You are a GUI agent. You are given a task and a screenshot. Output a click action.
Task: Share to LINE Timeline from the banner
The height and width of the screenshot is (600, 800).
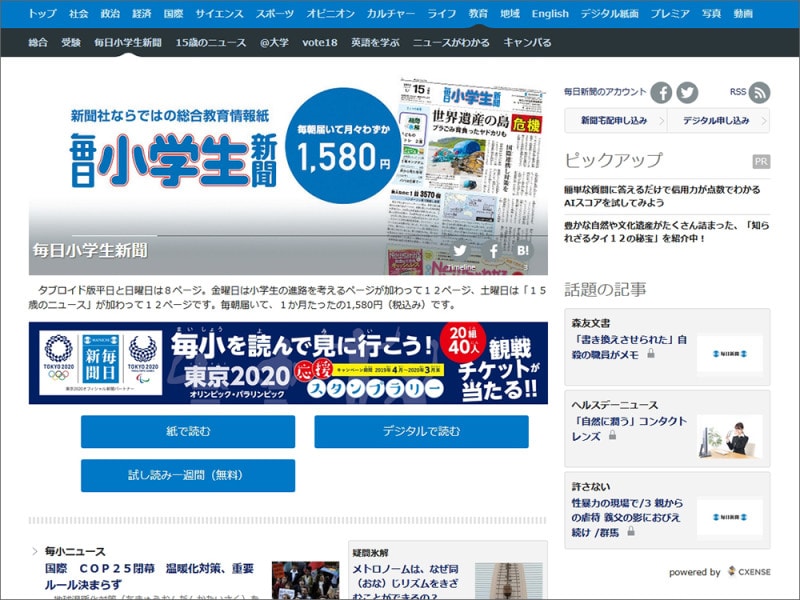[x=461, y=266]
